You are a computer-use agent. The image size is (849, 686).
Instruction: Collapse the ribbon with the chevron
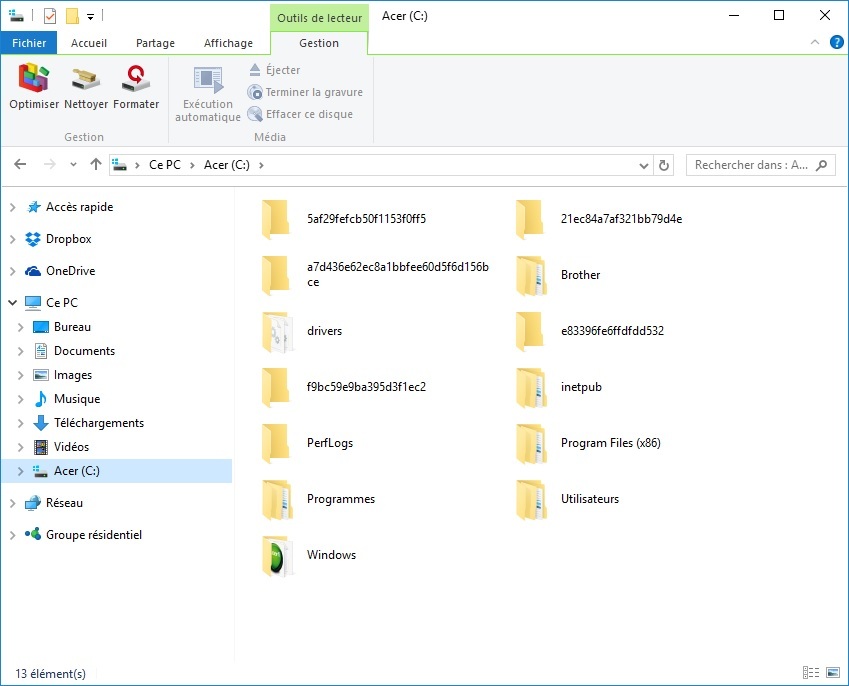click(815, 42)
